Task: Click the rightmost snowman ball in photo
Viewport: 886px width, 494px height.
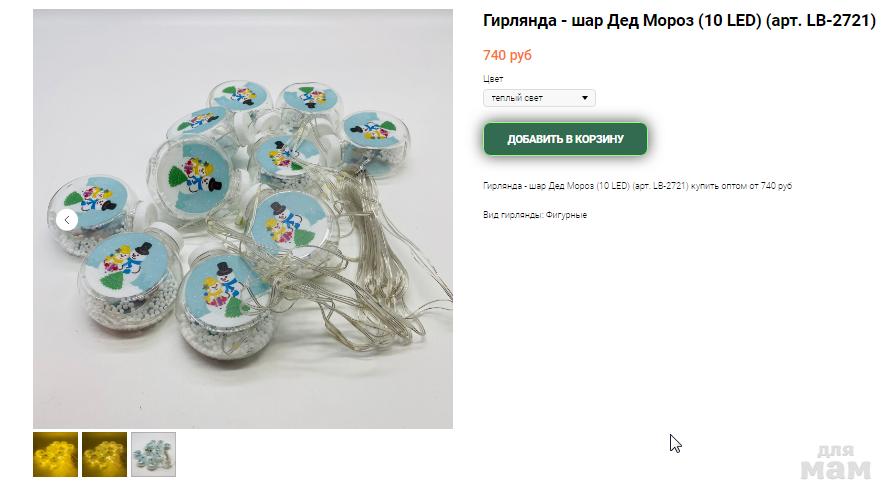Action: 374,141
